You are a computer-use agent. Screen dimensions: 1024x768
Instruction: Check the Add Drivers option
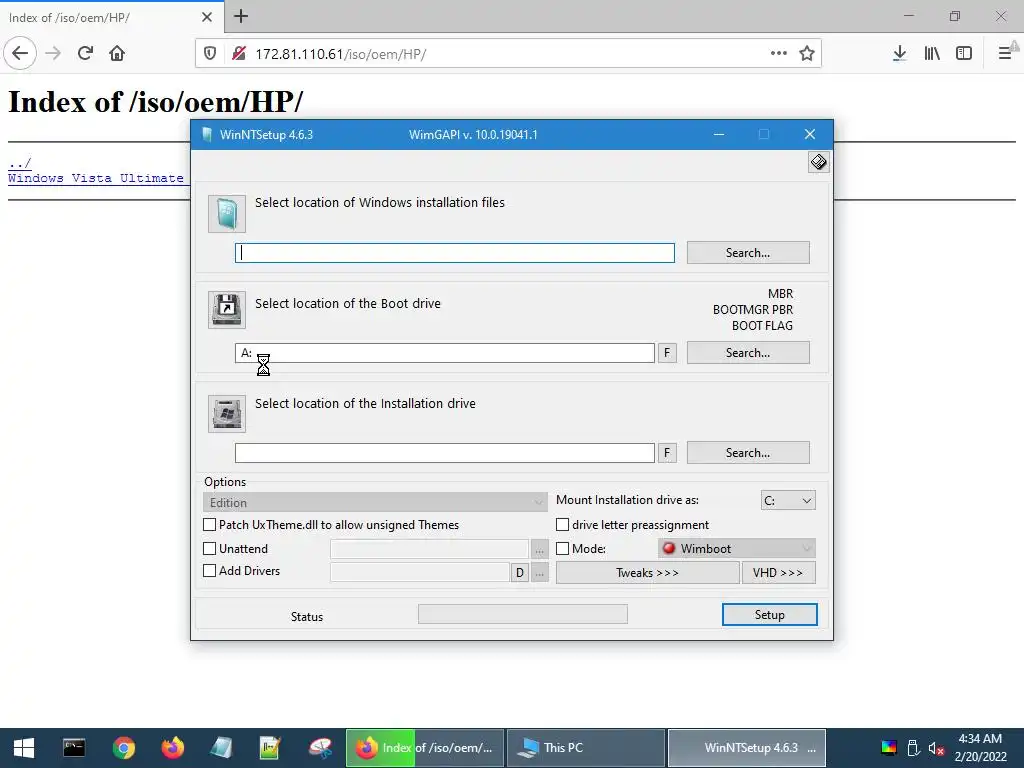[x=210, y=571]
